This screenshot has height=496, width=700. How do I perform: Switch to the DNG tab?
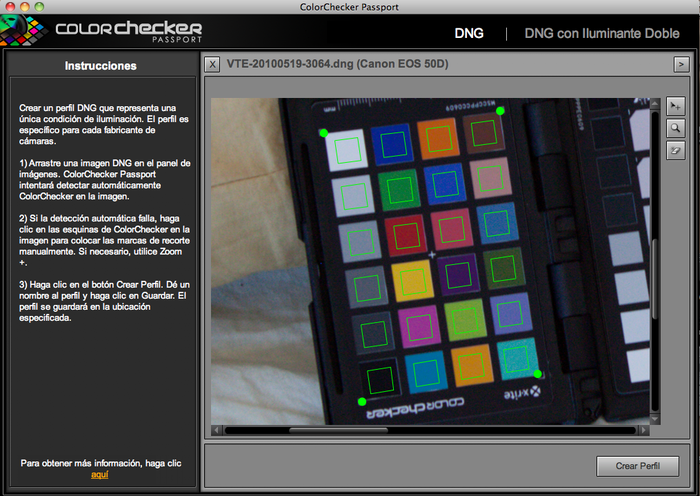tap(469, 33)
